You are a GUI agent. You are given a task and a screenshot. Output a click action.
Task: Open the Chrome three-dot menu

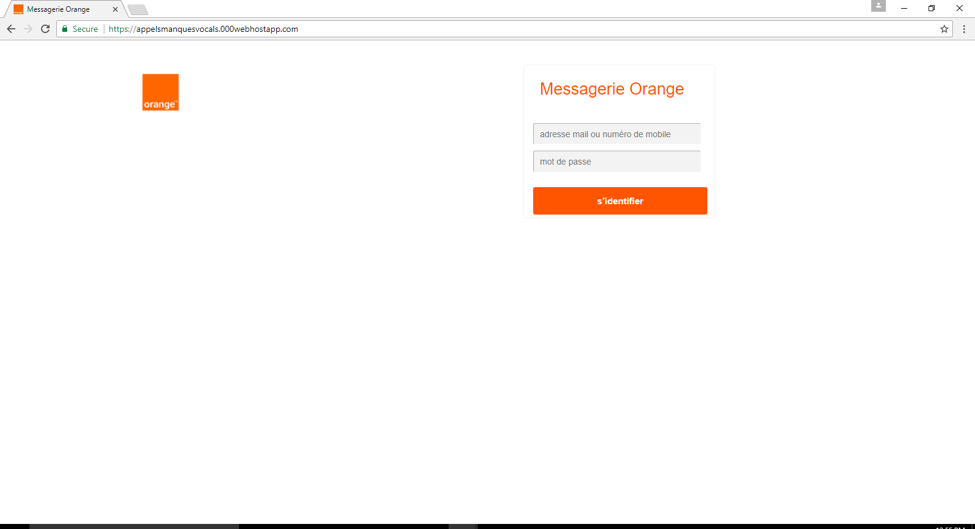tap(964, 29)
